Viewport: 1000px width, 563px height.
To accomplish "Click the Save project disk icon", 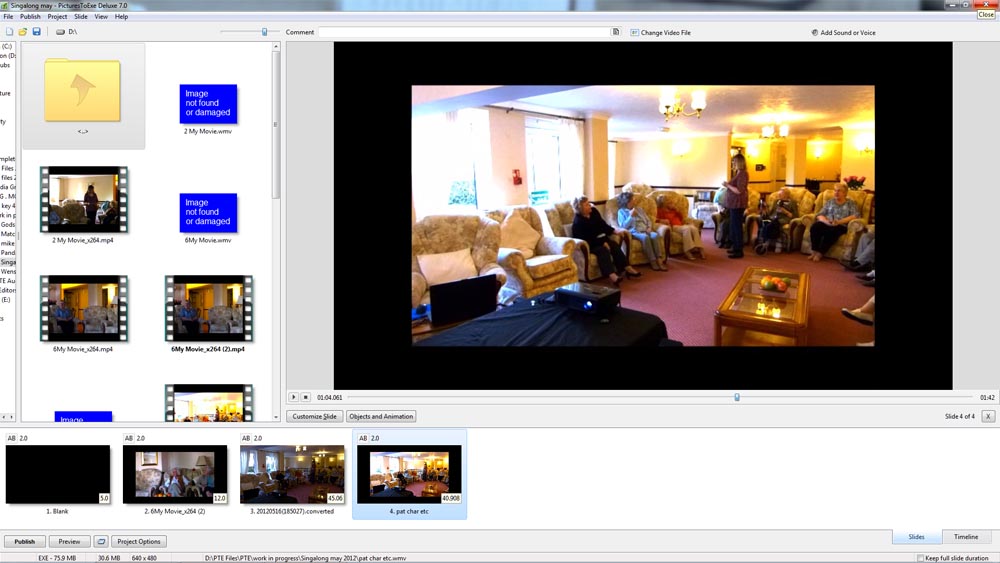I will (x=36, y=31).
